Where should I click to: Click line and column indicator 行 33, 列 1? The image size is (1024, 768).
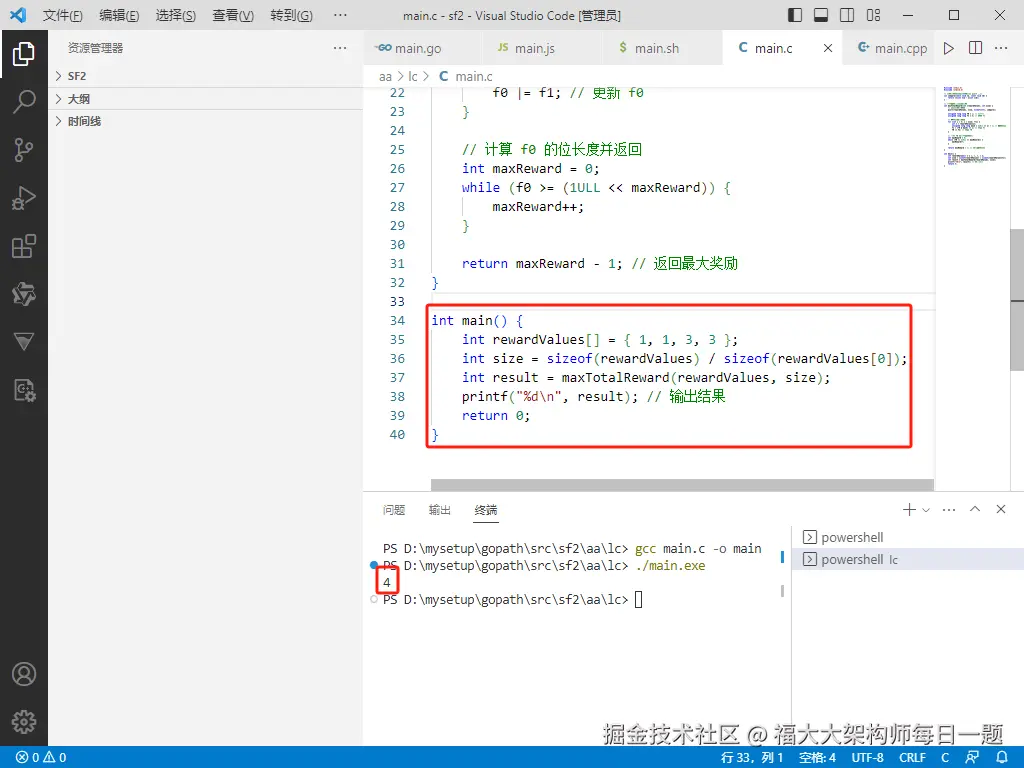pyautogui.click(x=752, y=758)
